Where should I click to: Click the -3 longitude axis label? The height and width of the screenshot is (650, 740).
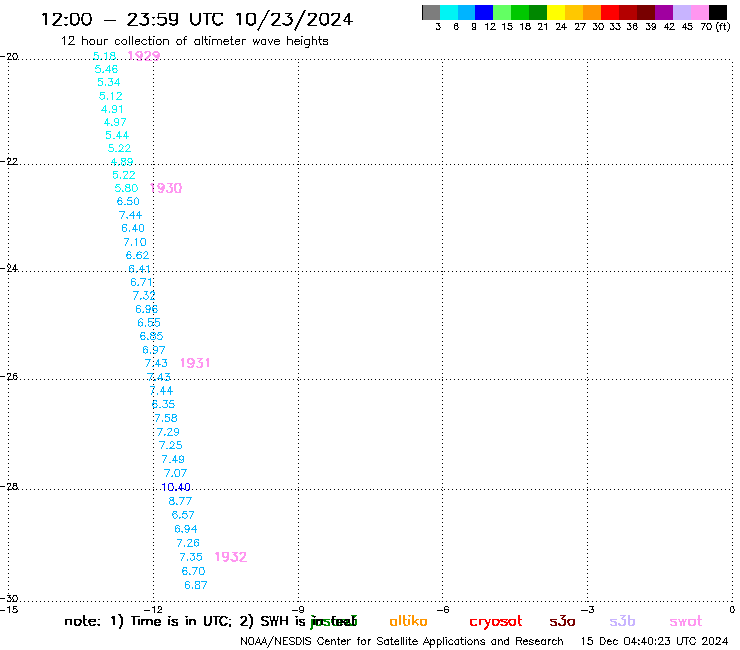588,609
